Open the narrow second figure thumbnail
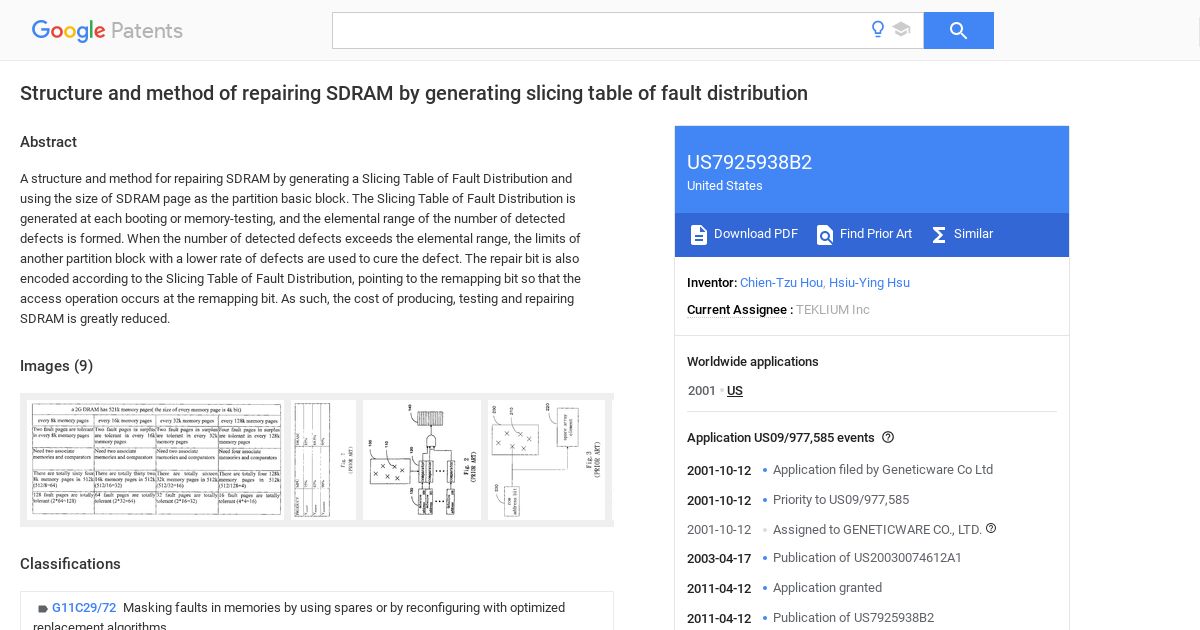Image resolution: width=1200 pixels, height=630 pixels. (323, 460)
